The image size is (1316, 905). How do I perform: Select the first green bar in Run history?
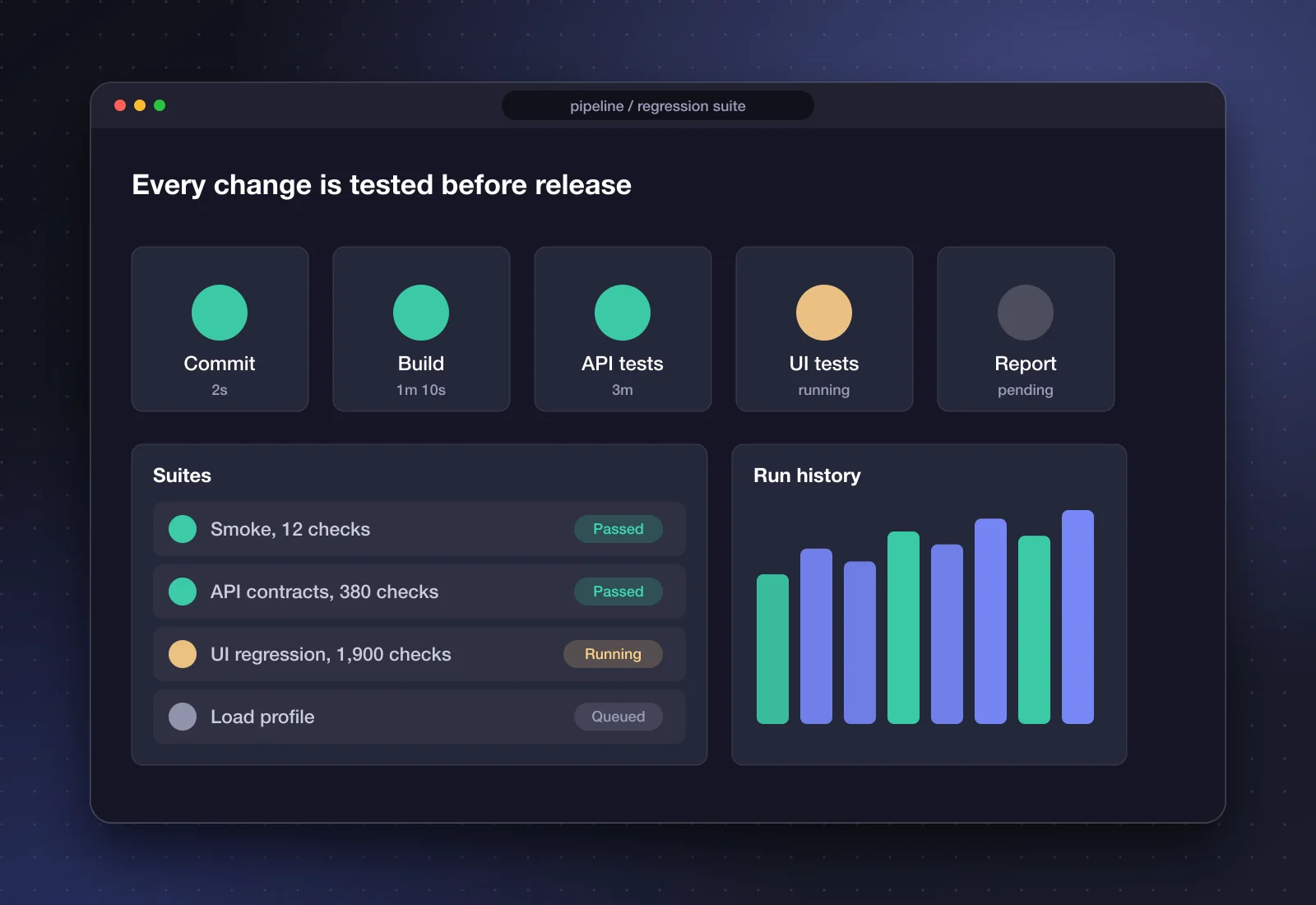(x=772, y=649)
